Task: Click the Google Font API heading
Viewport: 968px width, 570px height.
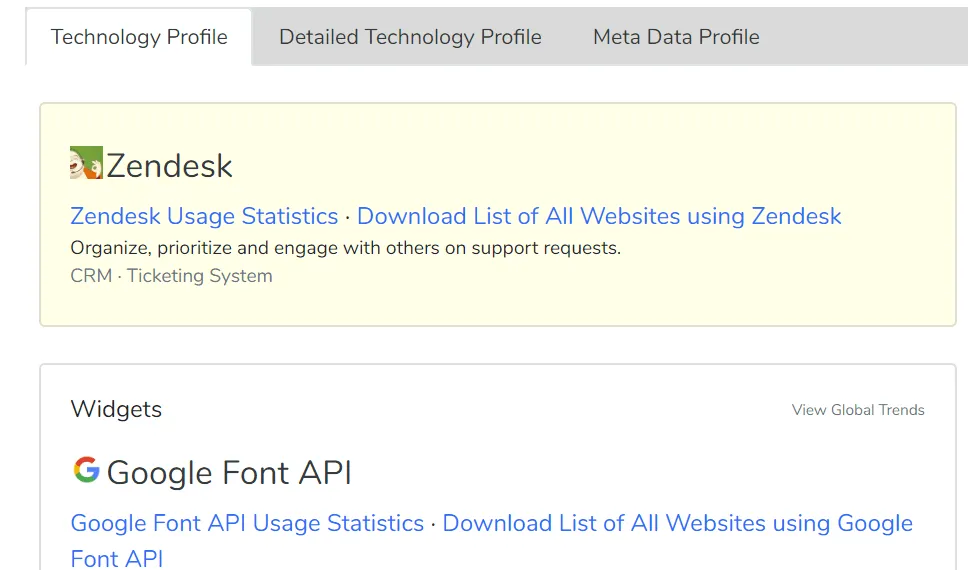Action: coord(229,473)
